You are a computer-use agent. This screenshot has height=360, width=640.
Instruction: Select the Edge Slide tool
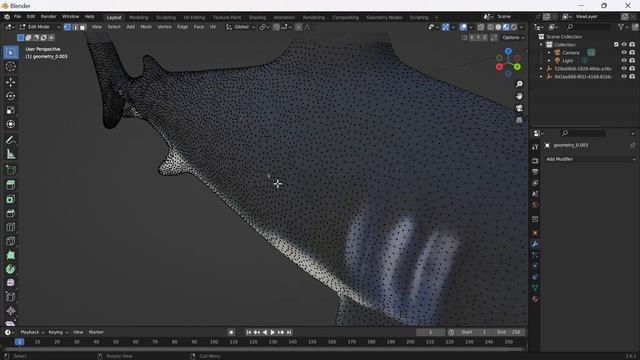pyautogui.click(x=11, y=297)
